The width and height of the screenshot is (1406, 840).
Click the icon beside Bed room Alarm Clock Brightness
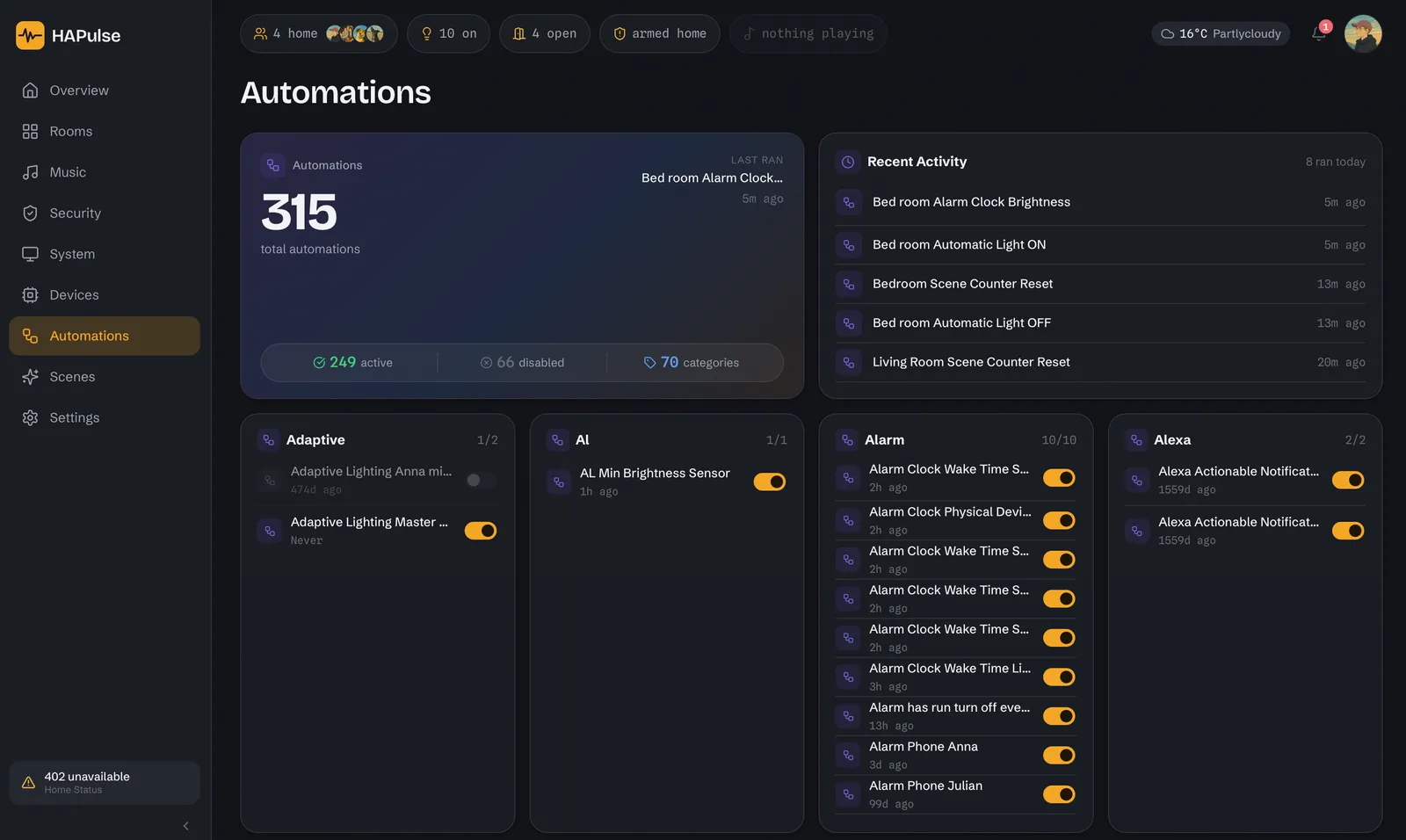tap(848, 202)
